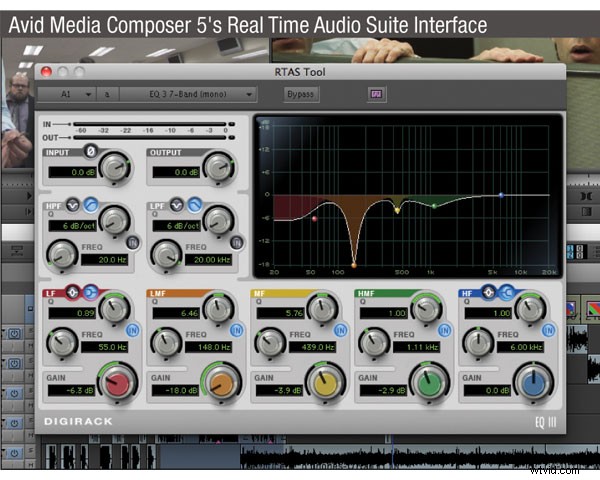Viewport: 600px width, 480px height.
Task: Click the INPUT 0.0 dB value field
Action: (x=73, y=172)
